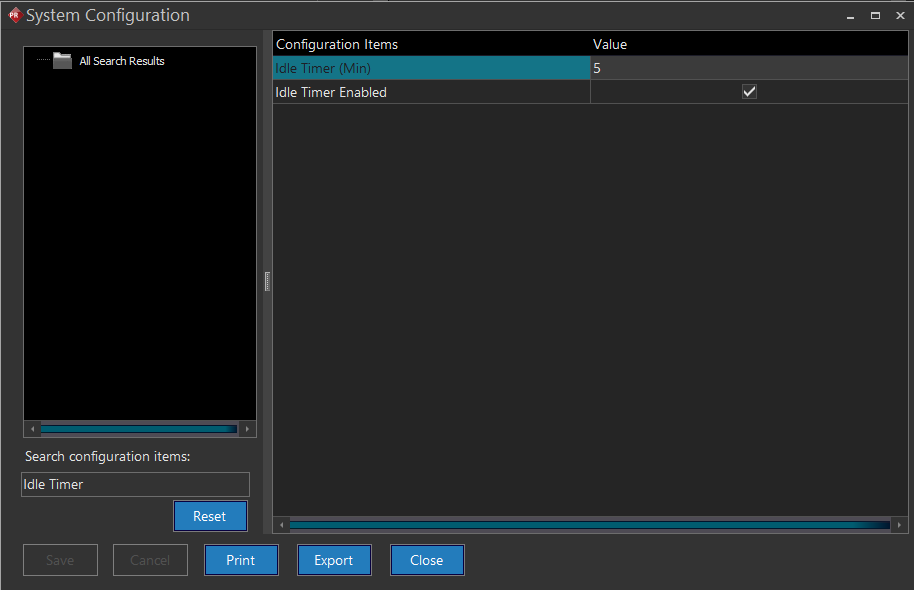Image resolution: width=914 pixels, height=590 pixels.
Task: Click right arrow of tree panel scrollbar
Action: pos(248,428)
